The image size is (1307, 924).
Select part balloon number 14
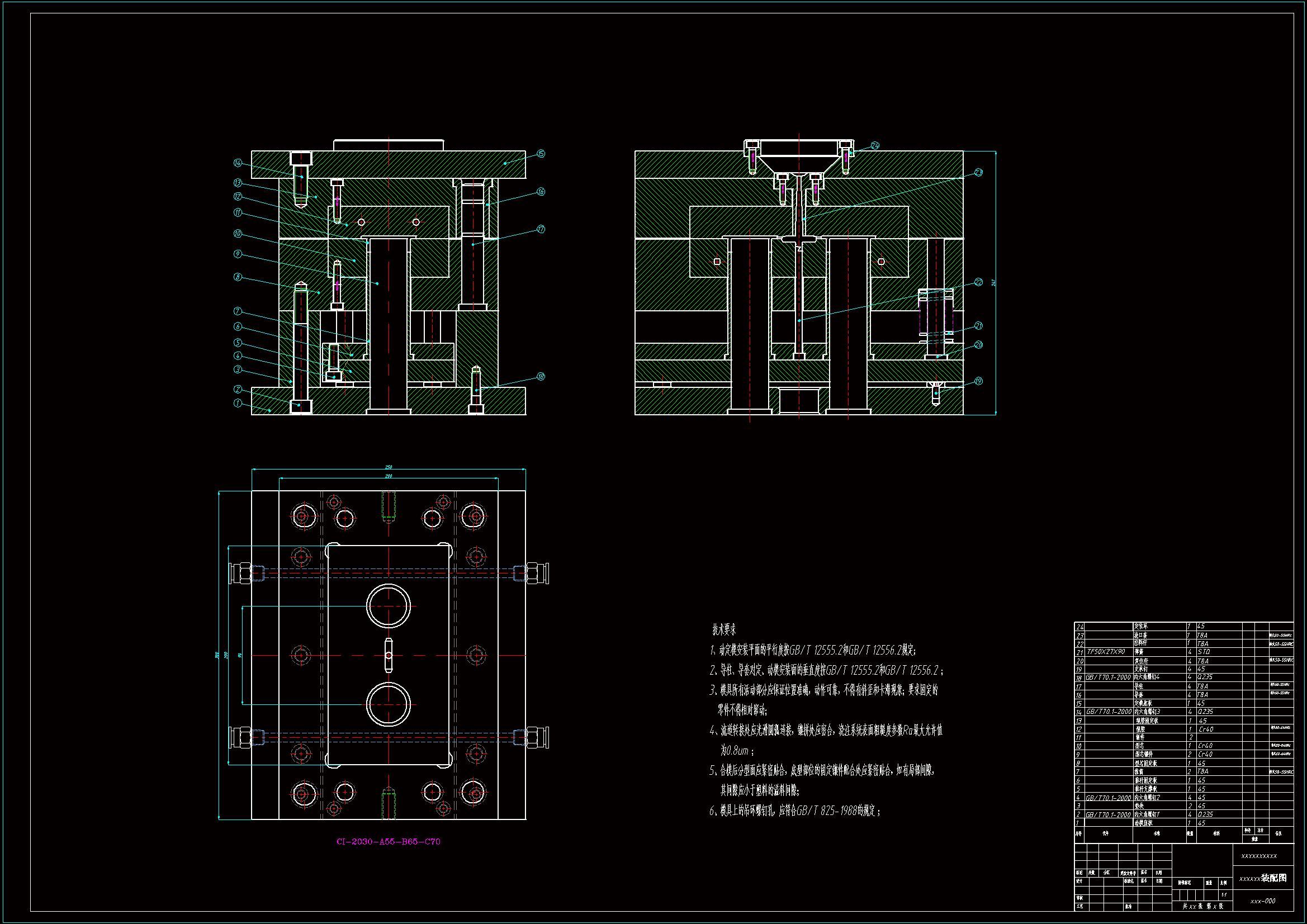click(238, 163)
